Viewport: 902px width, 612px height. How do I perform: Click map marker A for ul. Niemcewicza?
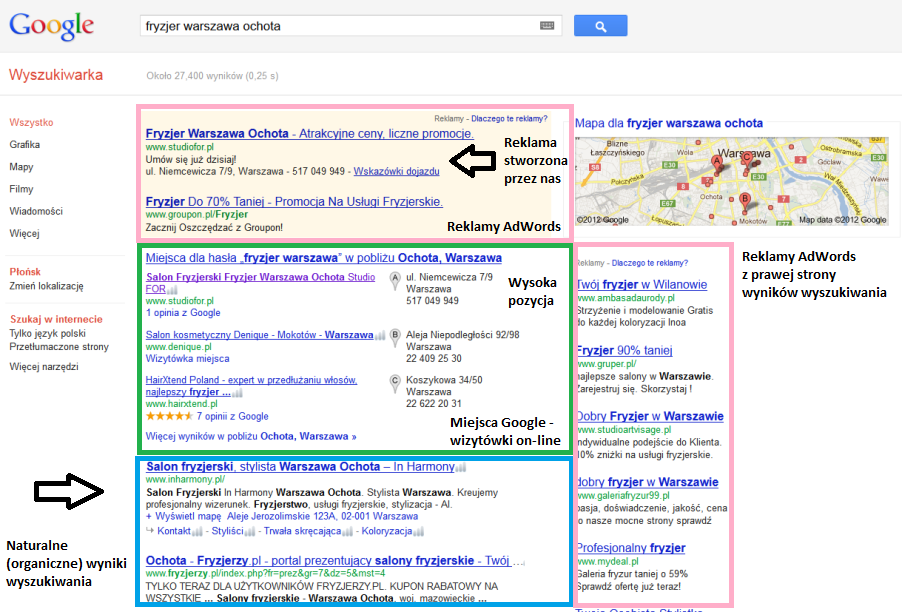pos(717,163)
